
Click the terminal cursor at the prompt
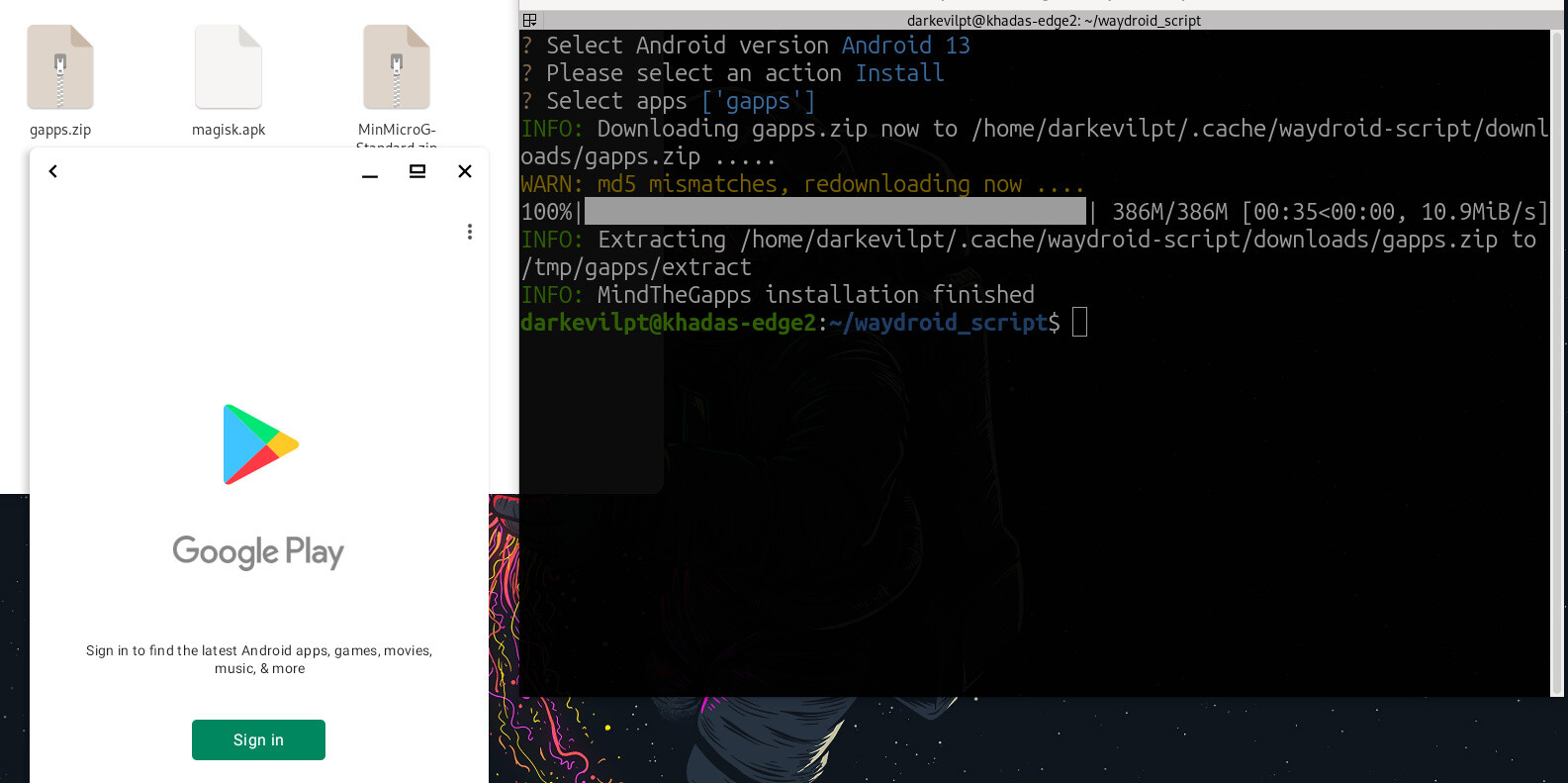point(1079,322)
